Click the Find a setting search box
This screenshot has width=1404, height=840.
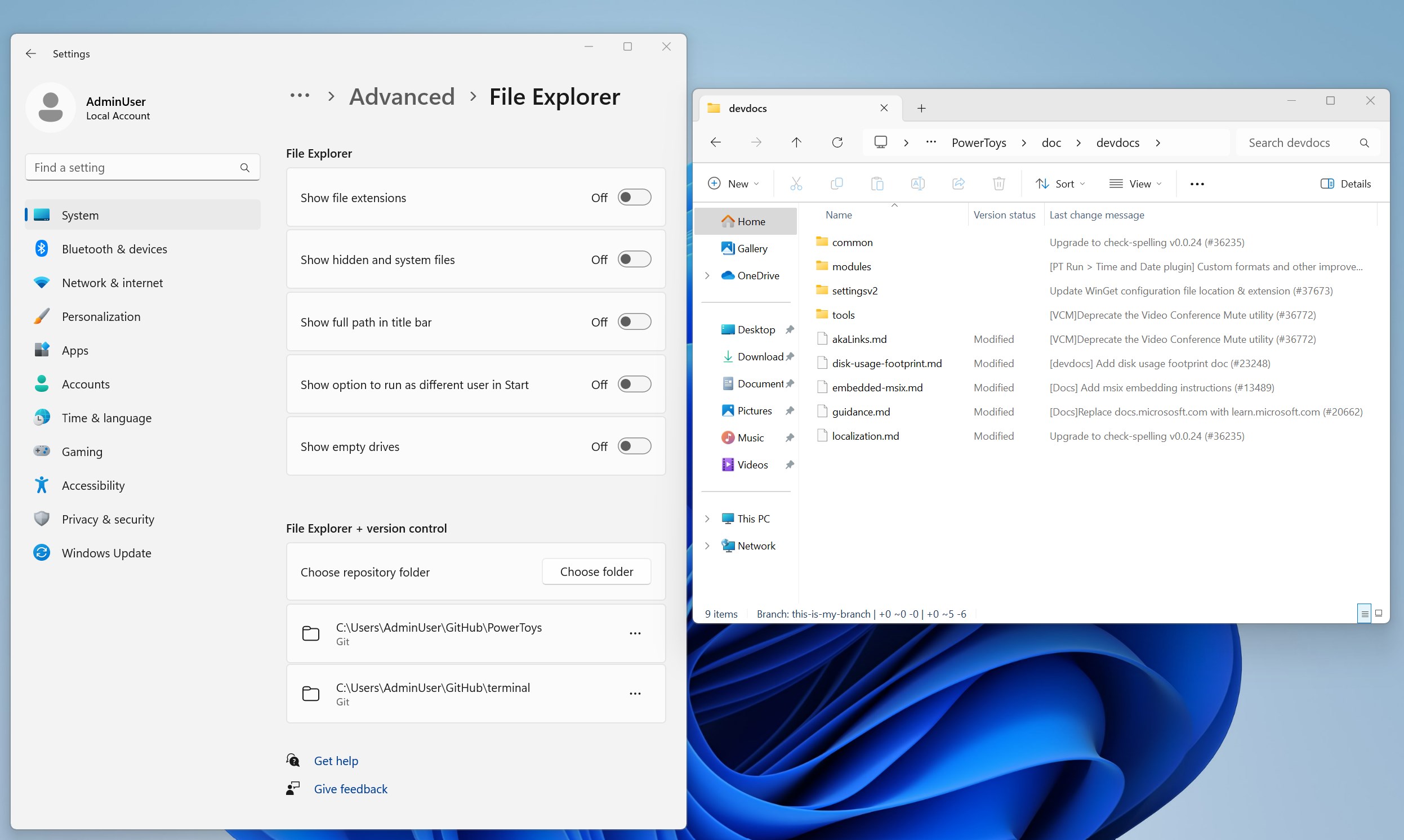click(x=136, y=168)
